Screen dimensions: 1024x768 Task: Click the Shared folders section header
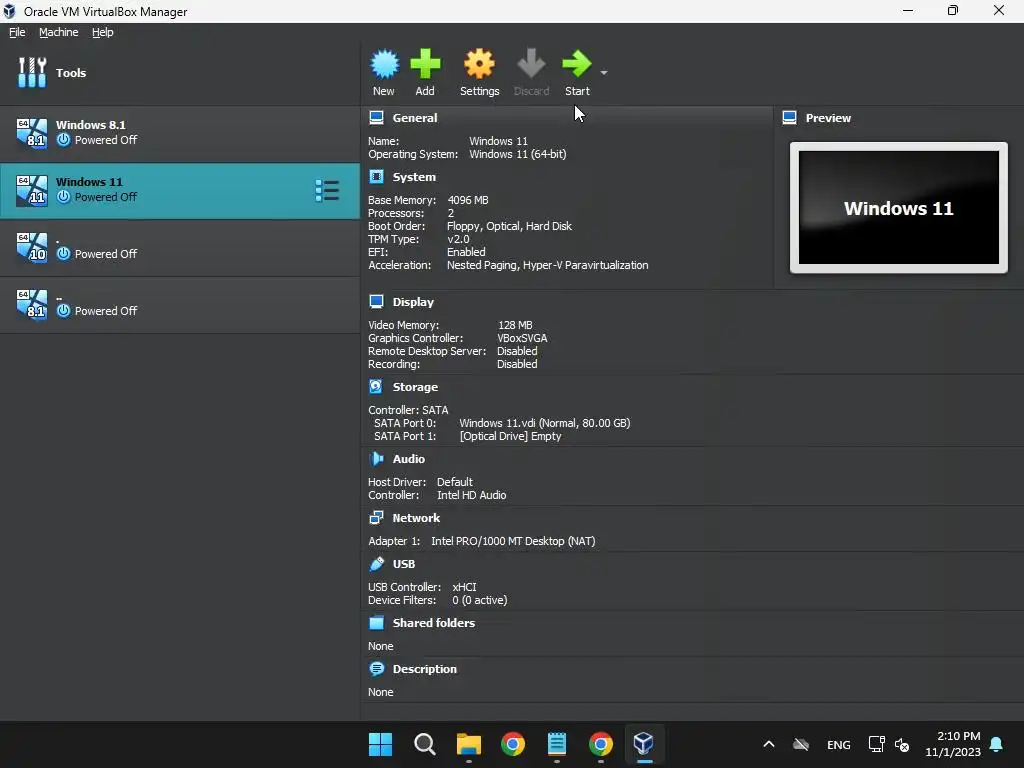(434, 623)
